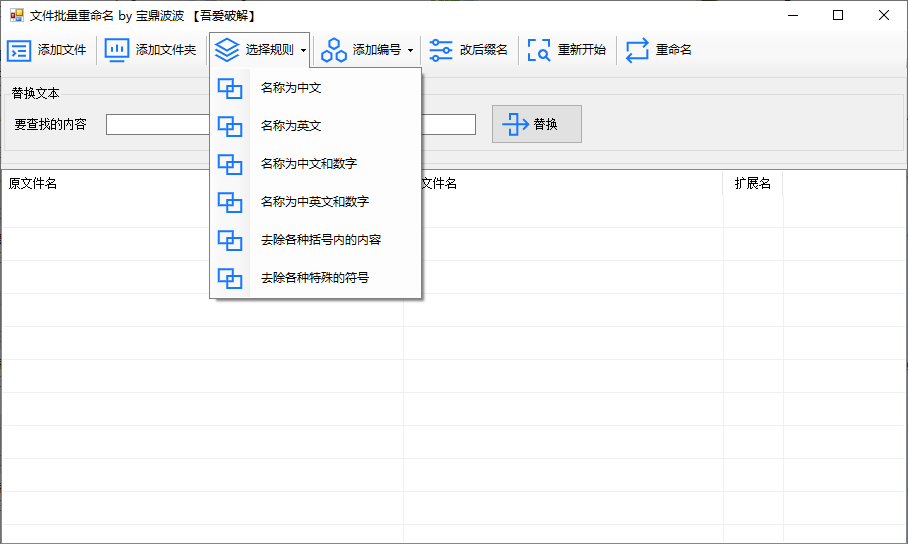Click the 添加编号 hexagon icon
The width and height of the screenshot is (908, 544).
click(x=334, y=50)
